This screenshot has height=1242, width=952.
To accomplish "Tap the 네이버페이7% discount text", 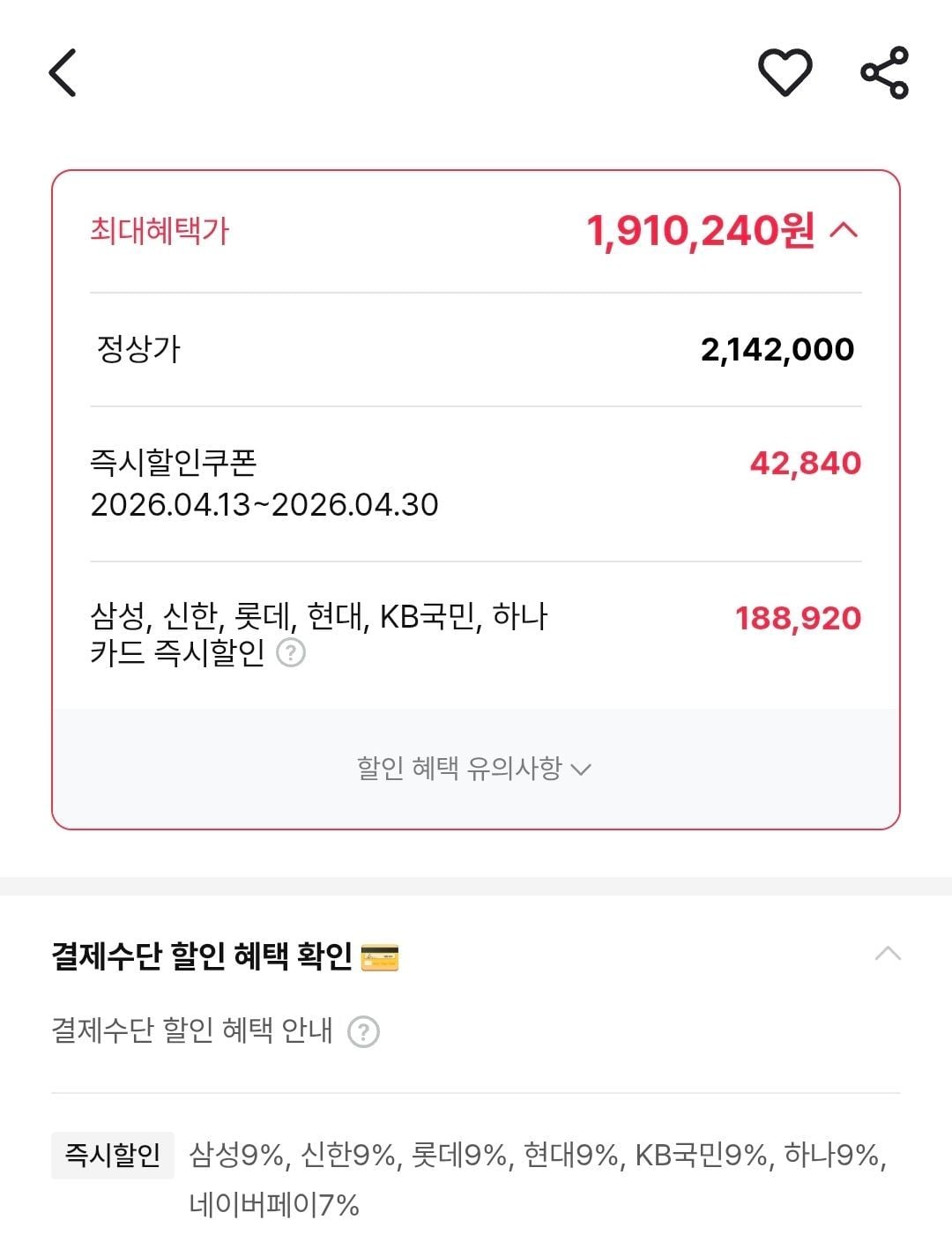I will pyautogui.click(x=274, y=1205).
